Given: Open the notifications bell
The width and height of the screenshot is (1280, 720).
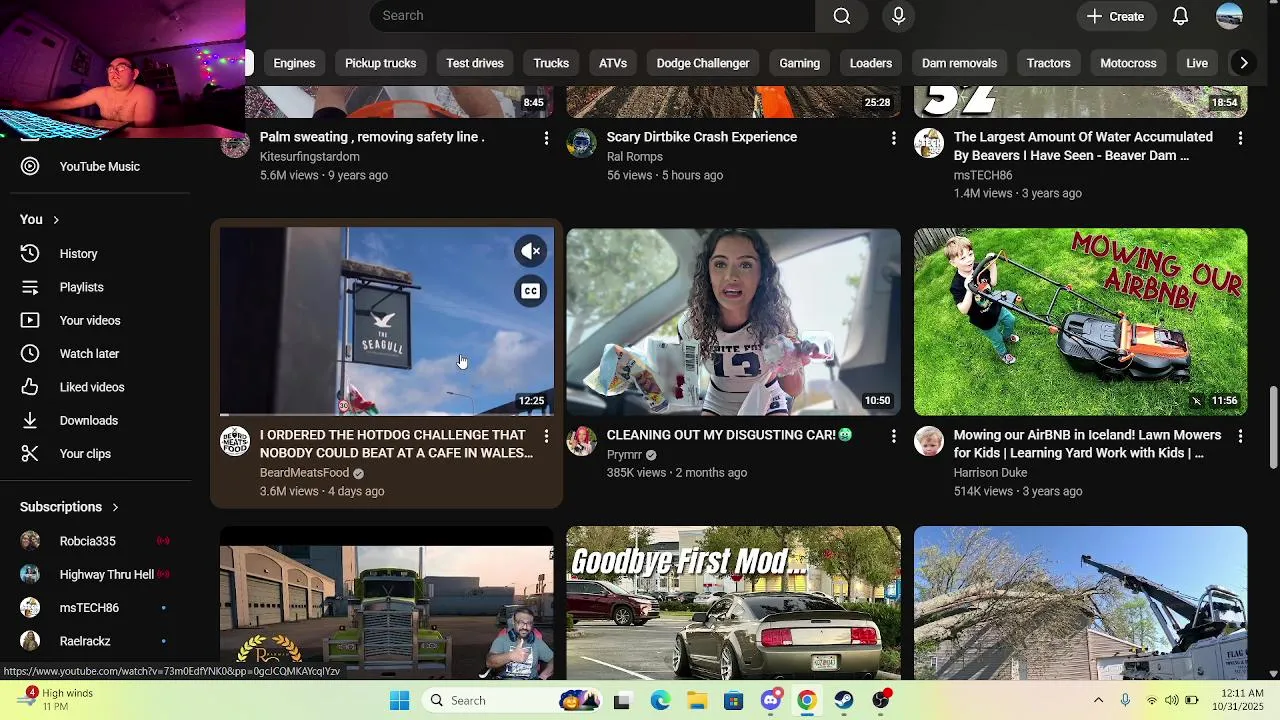Looking at the screenshot, I should click(1180, 16).
